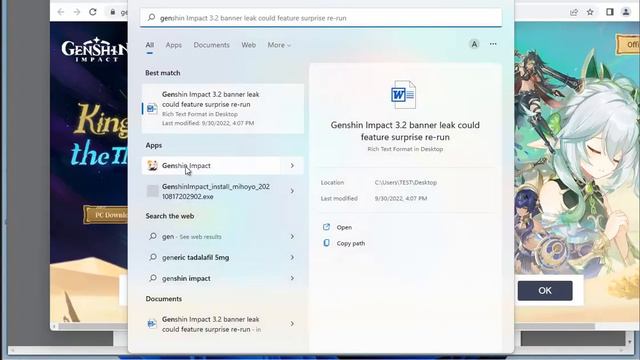Image resolution: width=640 pixels, height=360 pixels.
Task: Switch to the Documents filter tab
Action: 211,45
